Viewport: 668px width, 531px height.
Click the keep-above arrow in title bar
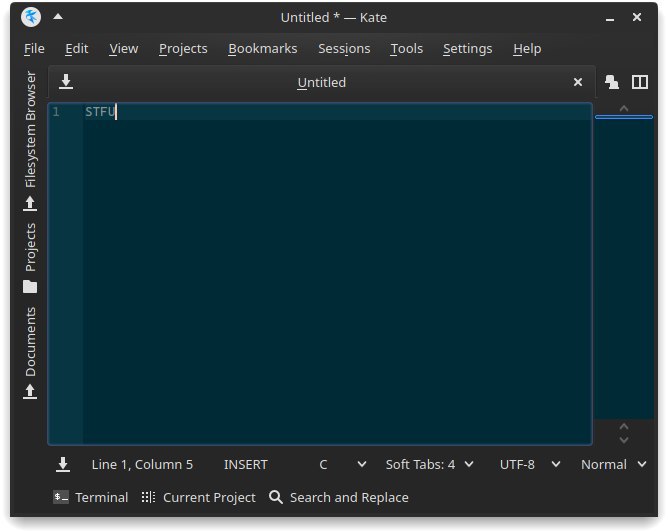58,17
